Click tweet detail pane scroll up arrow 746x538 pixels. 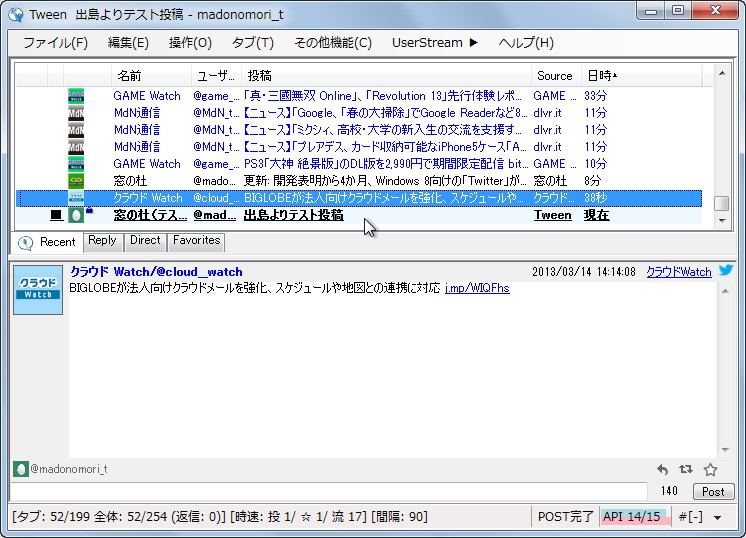click(x=726, y=291)
